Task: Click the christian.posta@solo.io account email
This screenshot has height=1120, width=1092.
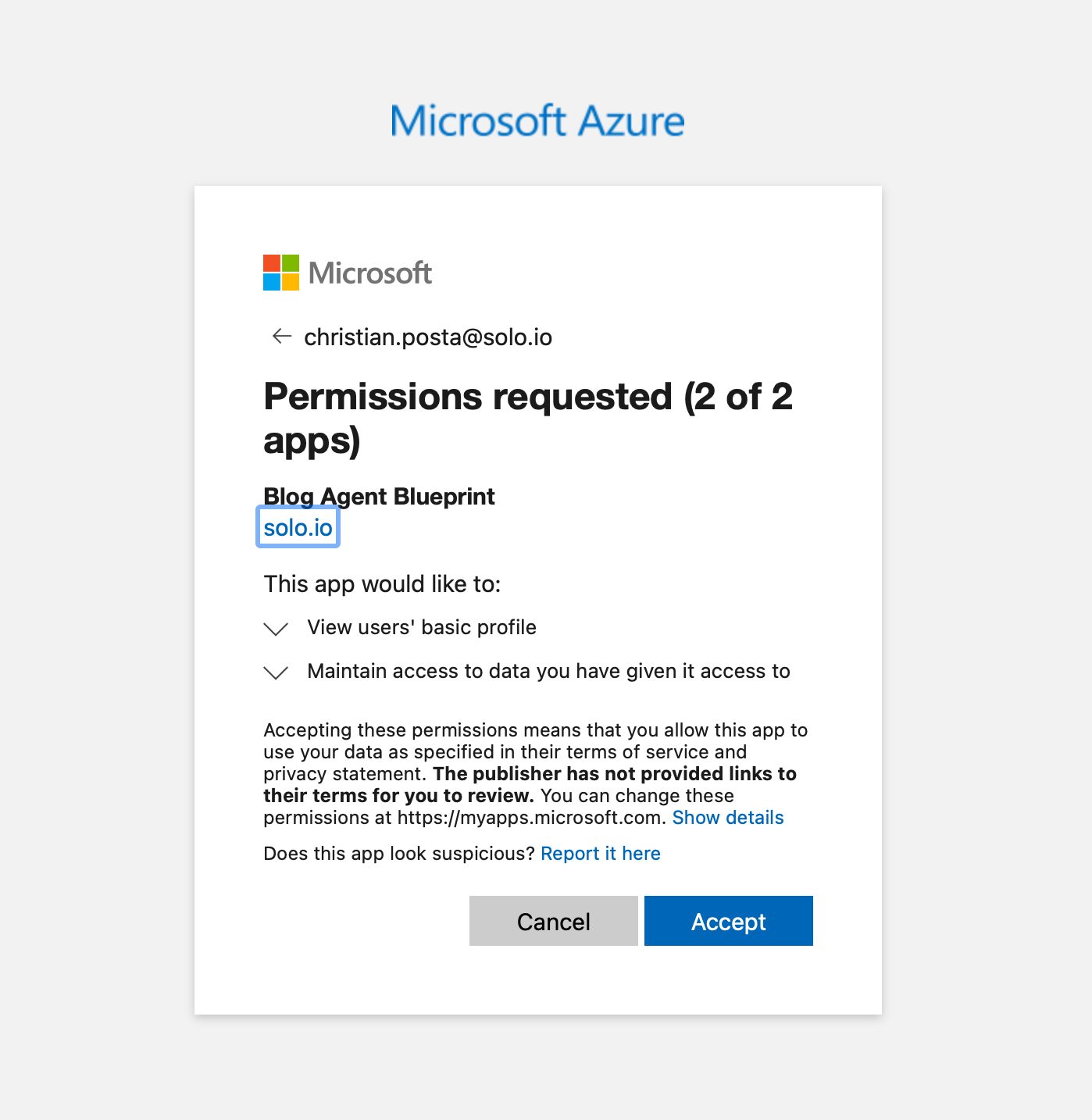Action: click(x=428, y=337)
